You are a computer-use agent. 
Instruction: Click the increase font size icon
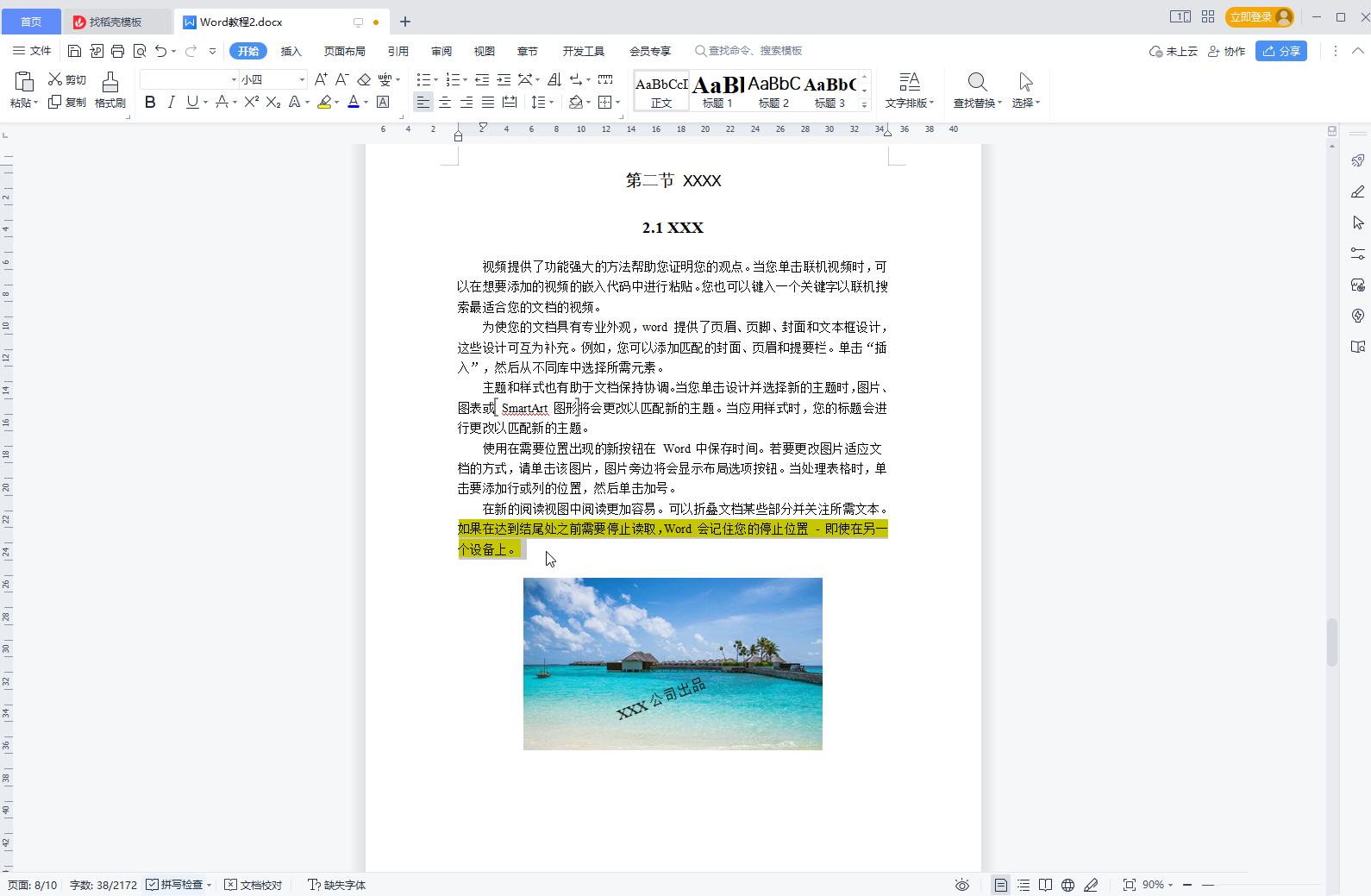pyautogui.click(x=321, y=79)
